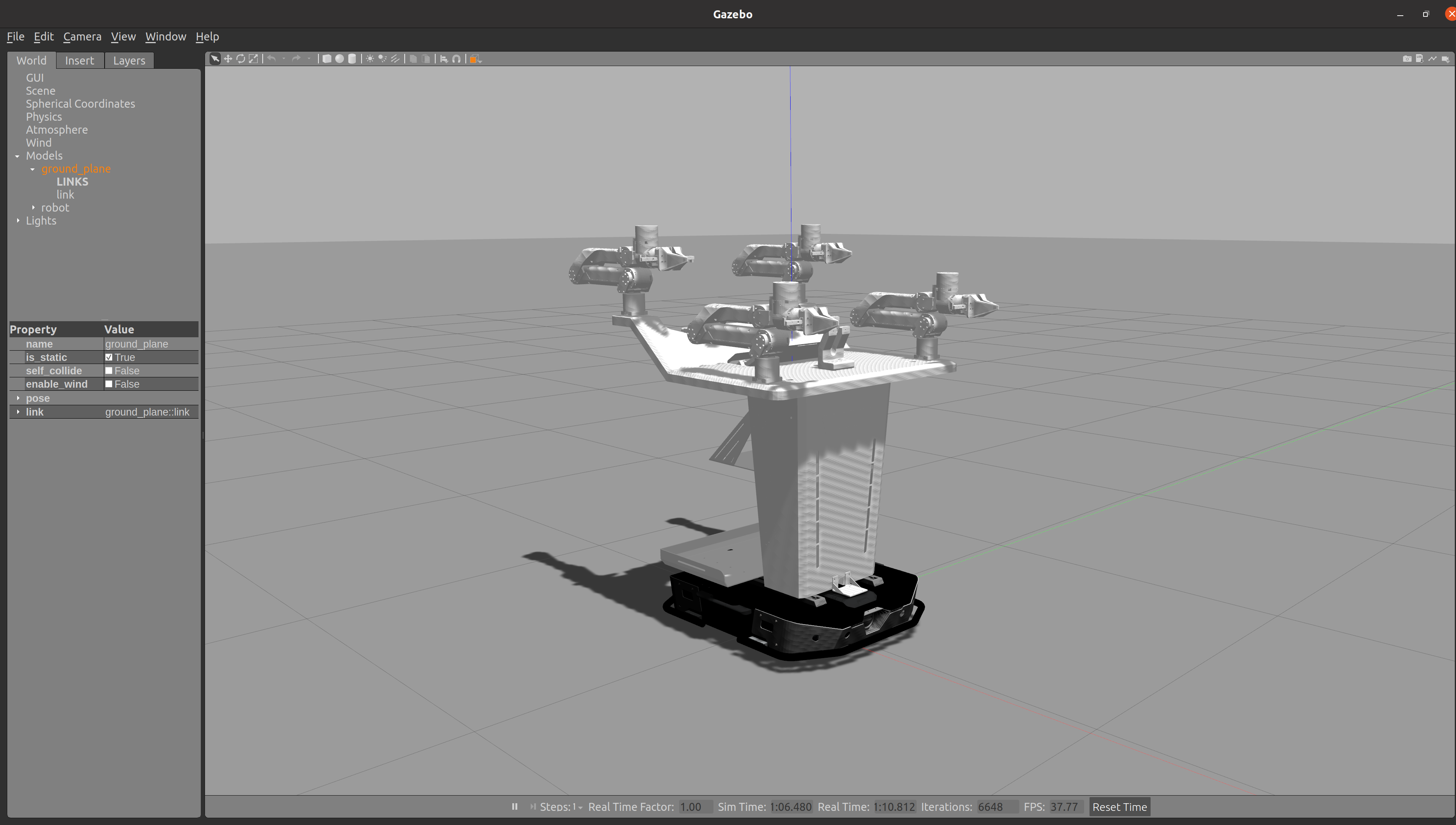
Task: Add a point light
Action: [370, 59]
